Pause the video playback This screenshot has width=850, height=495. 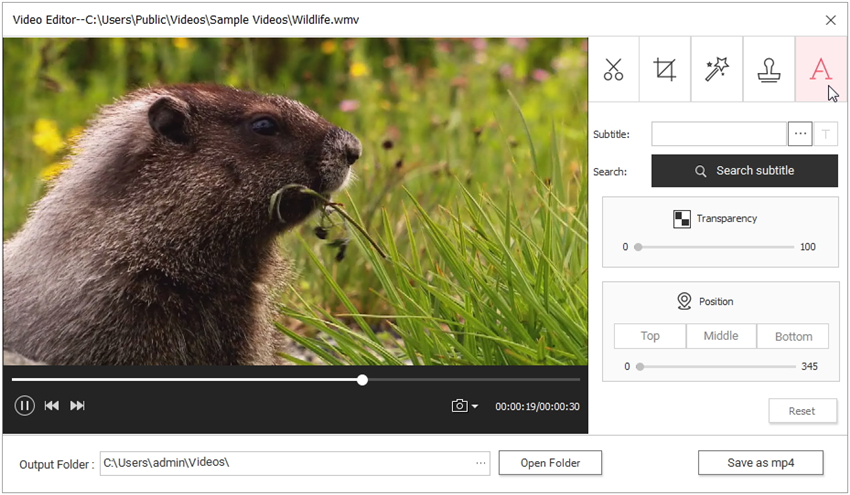[x=25, y=405]
